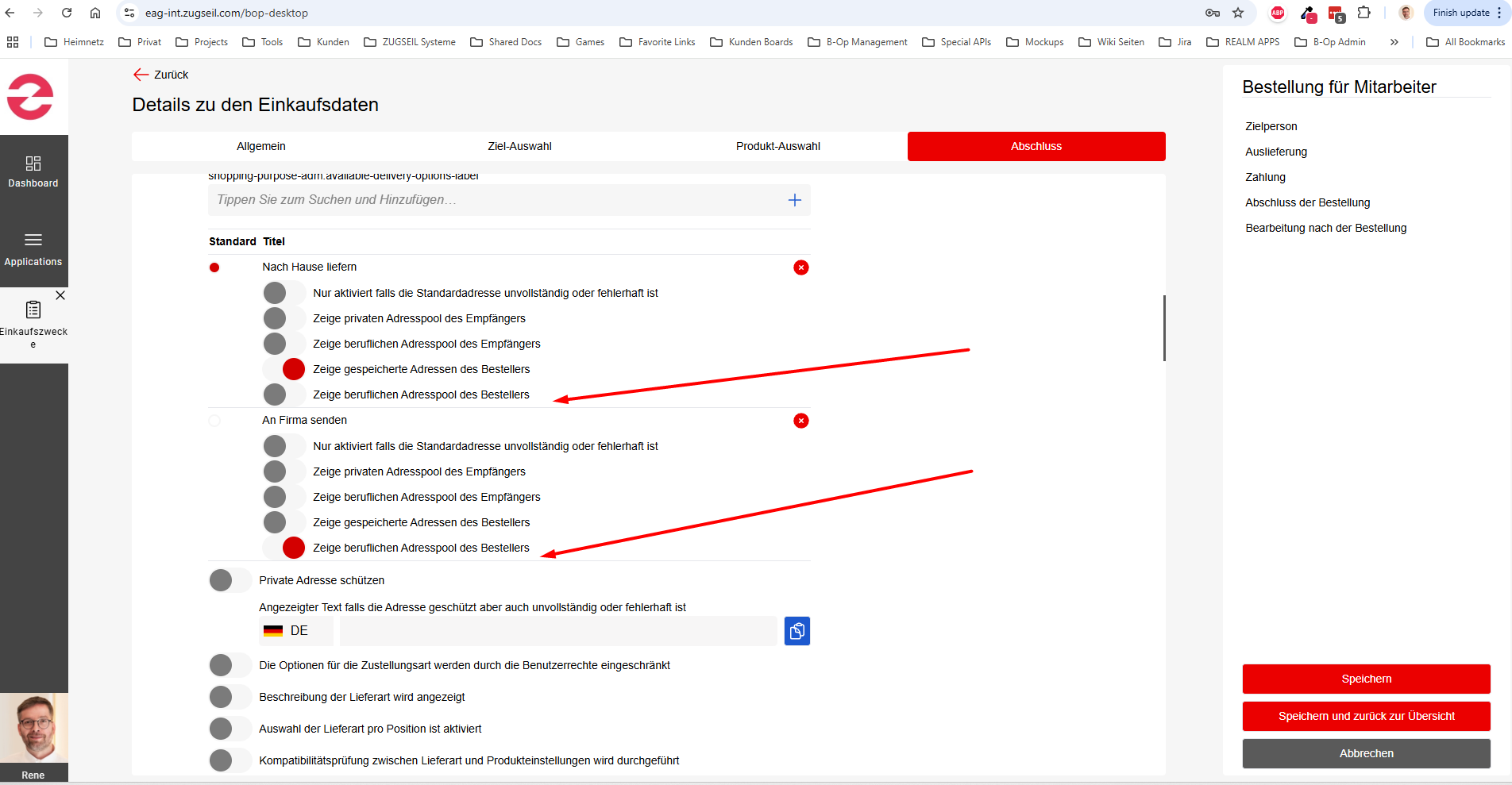Open the Applications menu in sidebar
Screen dimensions: 1512x785
pos(33,248)
